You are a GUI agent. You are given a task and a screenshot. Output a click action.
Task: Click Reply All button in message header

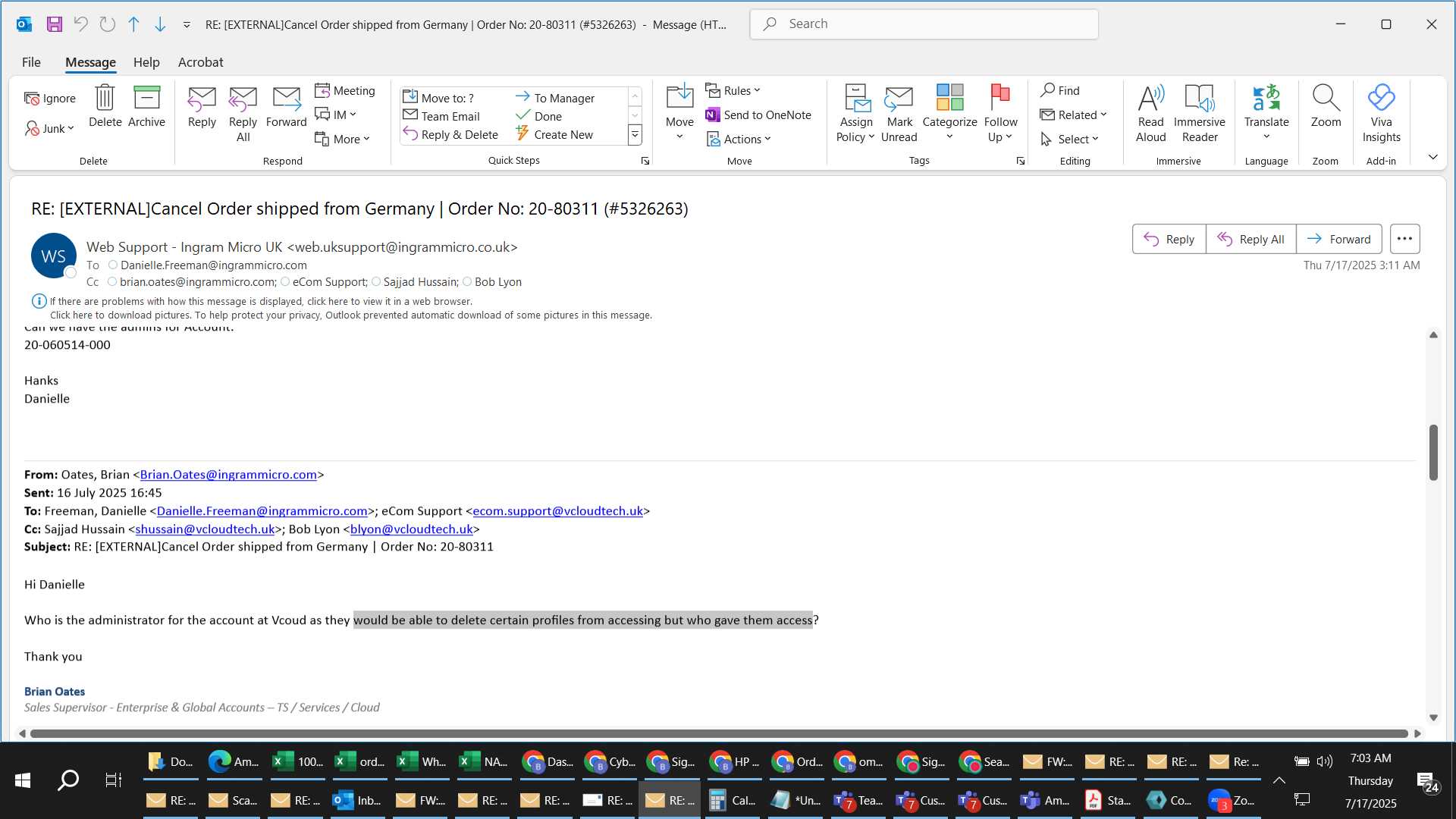[x=1250, y=239]
